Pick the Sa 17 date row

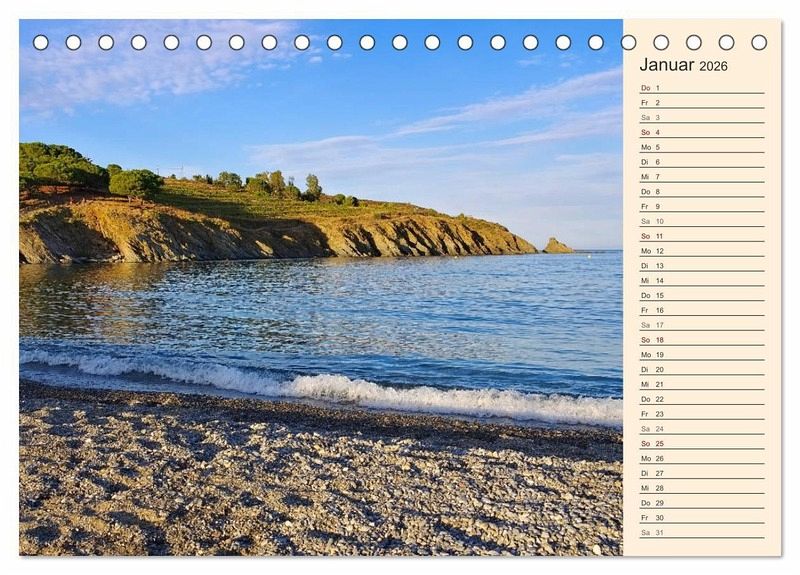click(x=701, y=325)
